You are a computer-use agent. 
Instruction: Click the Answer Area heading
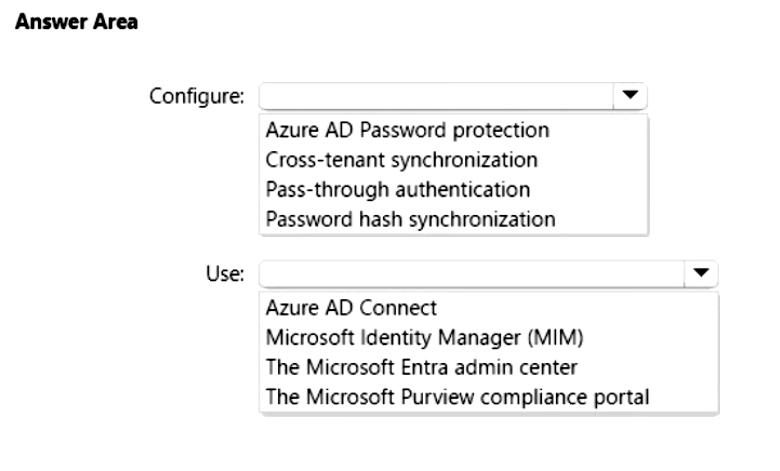(76, 22)
